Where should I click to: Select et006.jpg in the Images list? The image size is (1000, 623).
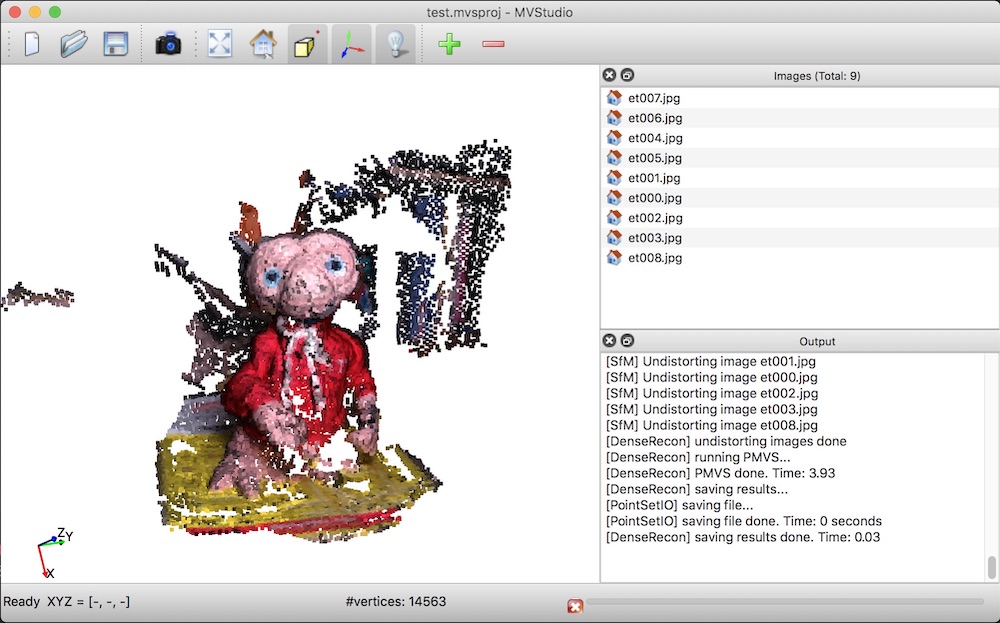tap(800, 117)
